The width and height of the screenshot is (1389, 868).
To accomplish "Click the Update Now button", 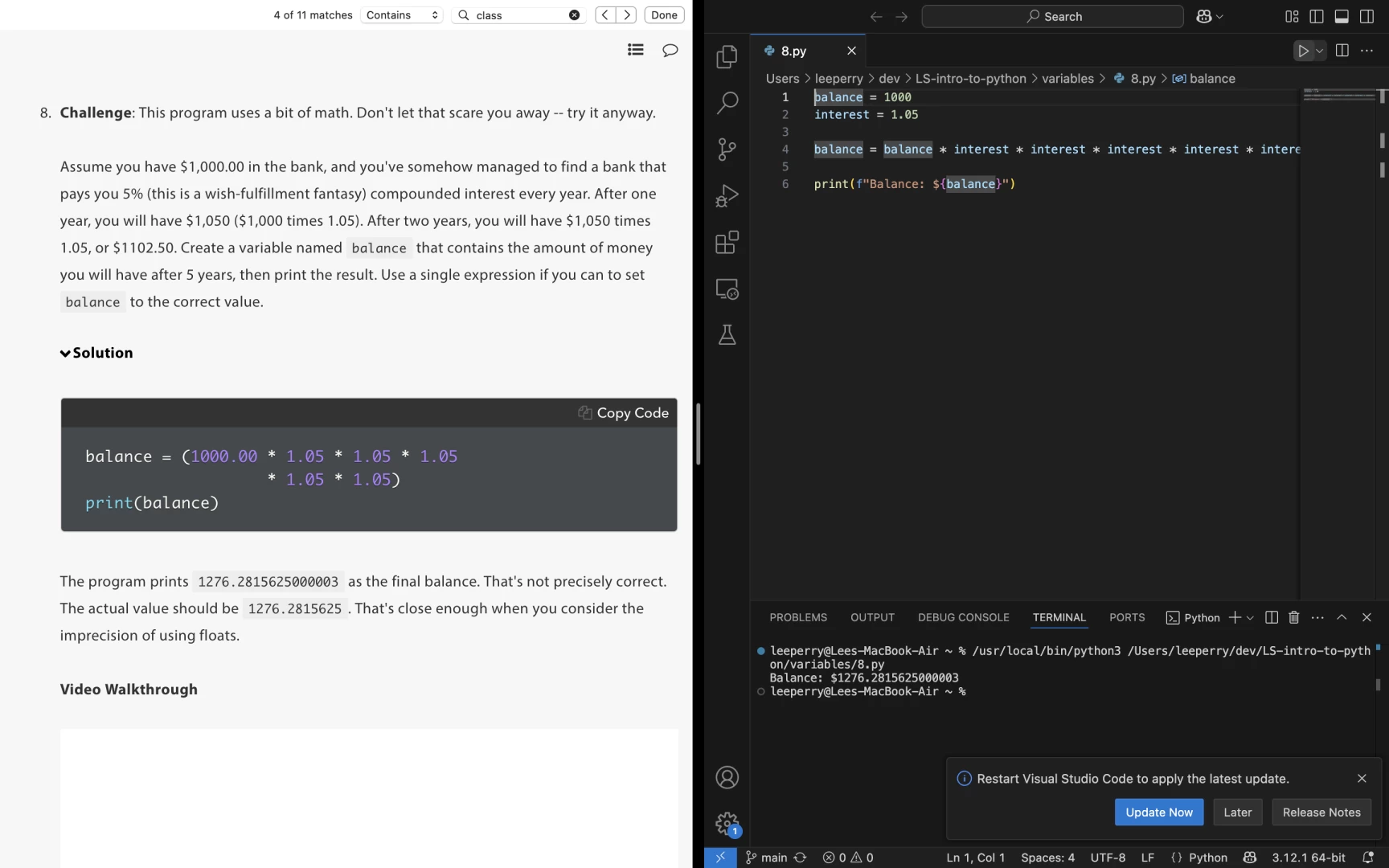I will tap(1158, 813).
